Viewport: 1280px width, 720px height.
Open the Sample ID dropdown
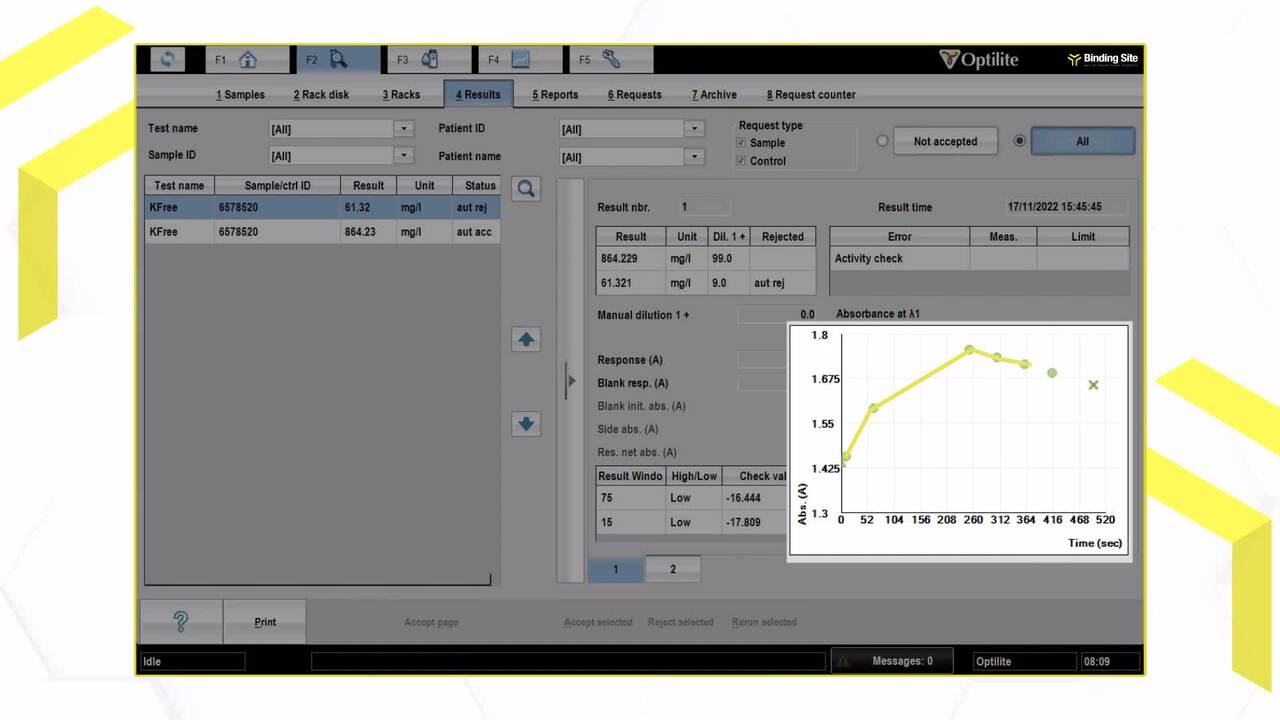pos(404,156)
